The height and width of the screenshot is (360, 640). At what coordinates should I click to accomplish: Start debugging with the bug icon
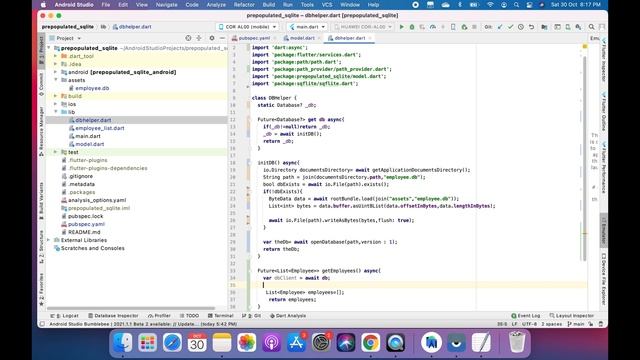[x=412, y=27]
